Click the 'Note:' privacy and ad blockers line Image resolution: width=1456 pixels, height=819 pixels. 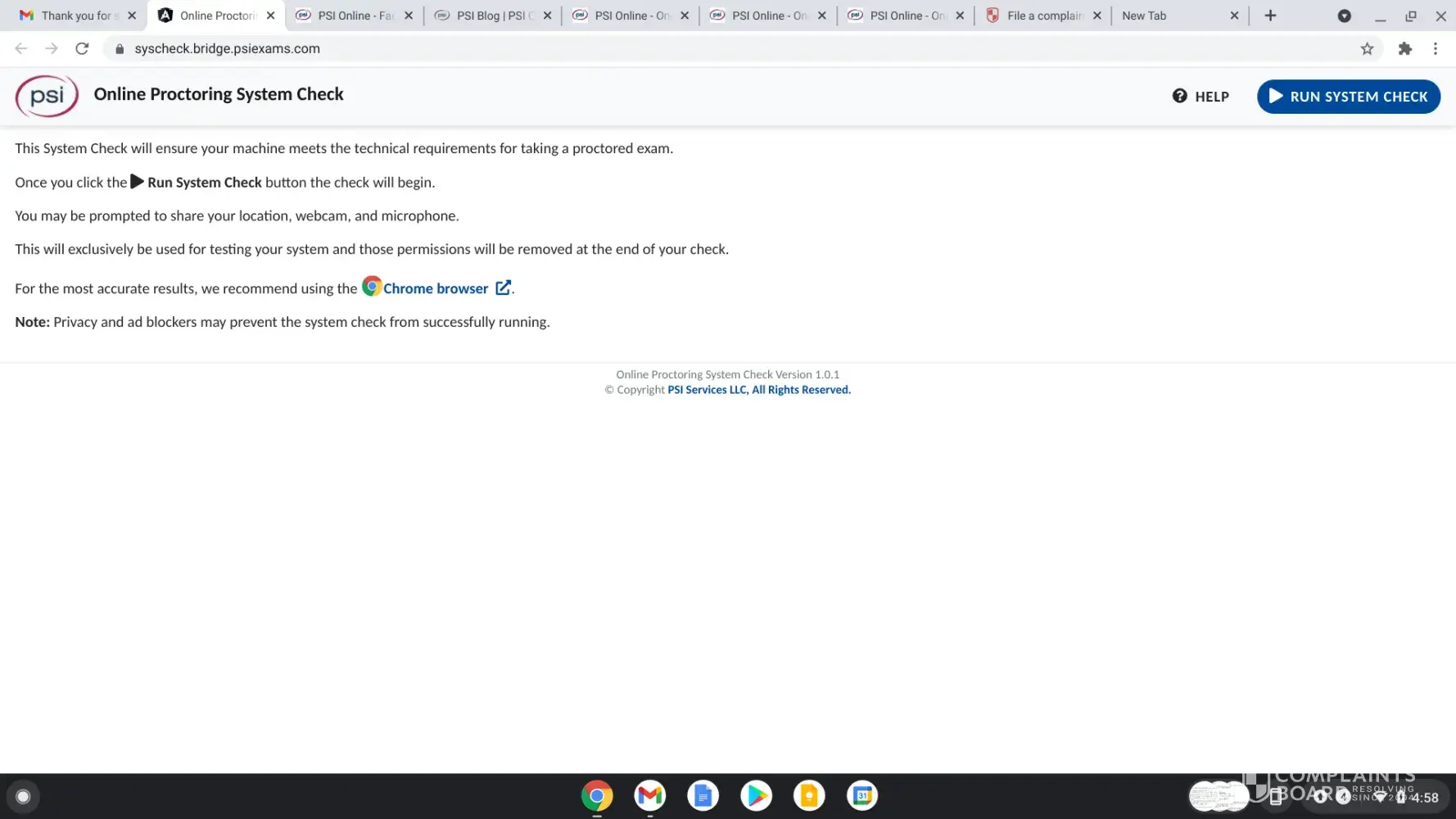(283, 322)
